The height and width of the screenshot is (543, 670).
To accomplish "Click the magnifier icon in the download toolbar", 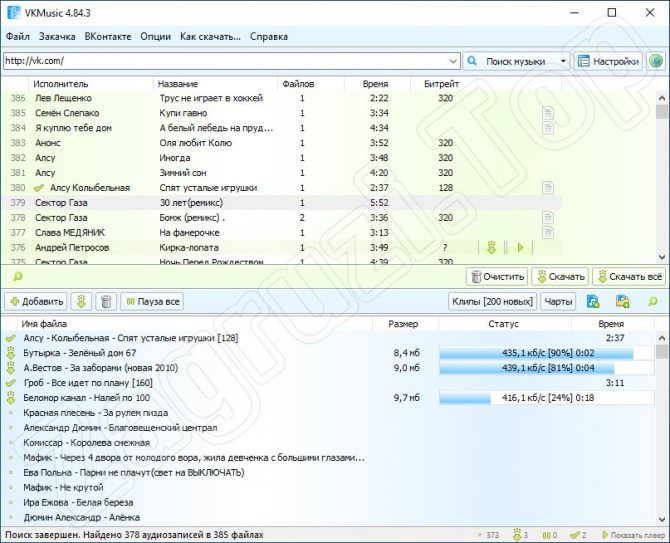I will point(653,302).
